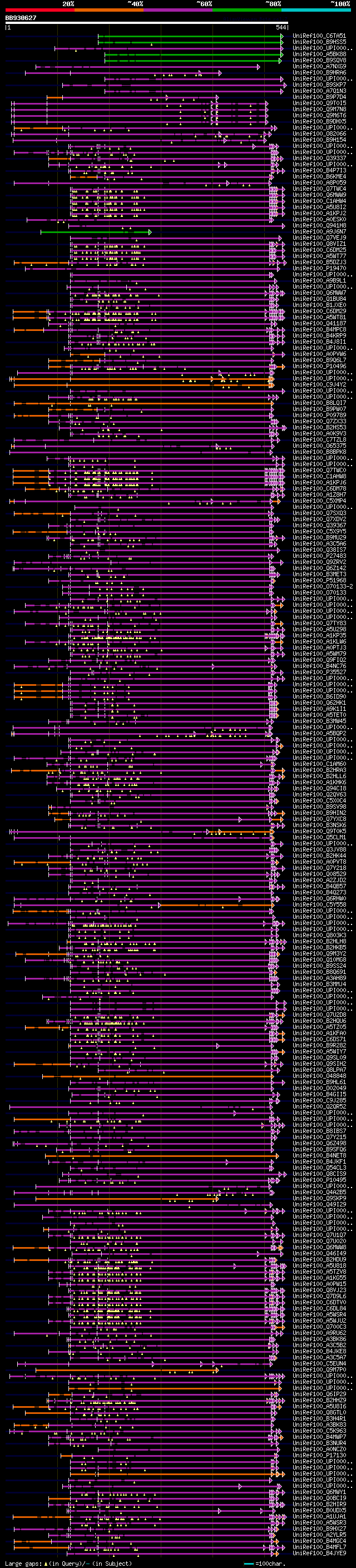This screenshot has width=356, height=1568.
Task: Select hit UniRef100_C9J4Y2
Action: [319, 385]
